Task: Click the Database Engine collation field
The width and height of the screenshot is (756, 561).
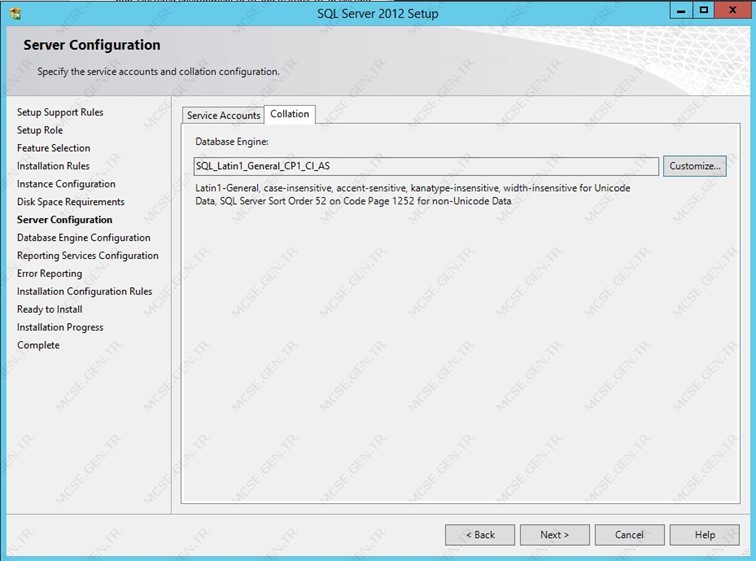Action: click(x=426, y=166)
